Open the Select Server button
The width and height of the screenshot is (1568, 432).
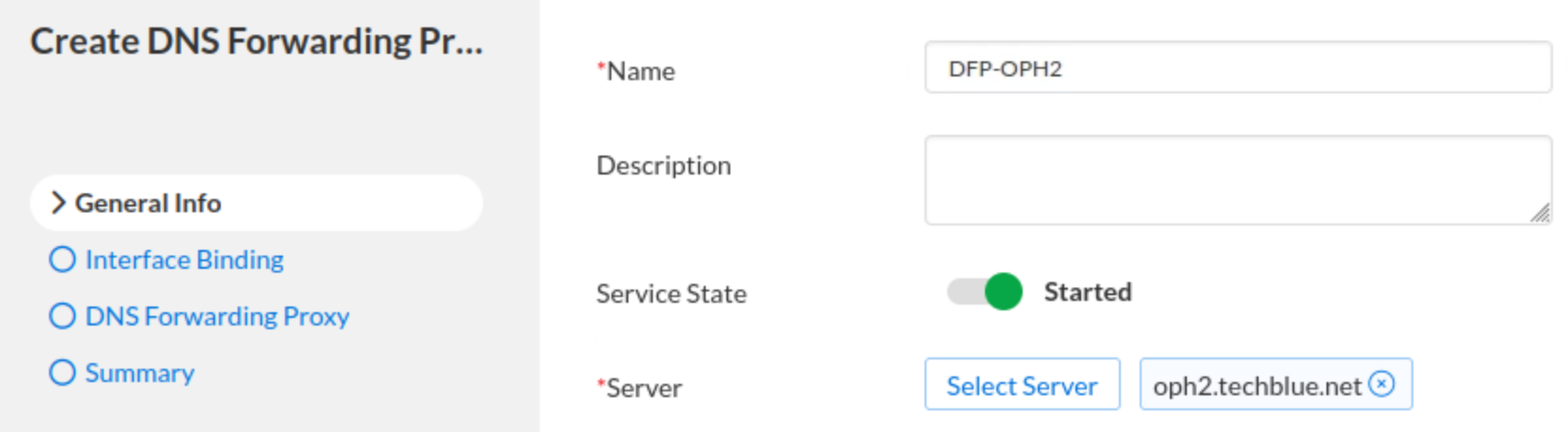(x=1022, y=384)
